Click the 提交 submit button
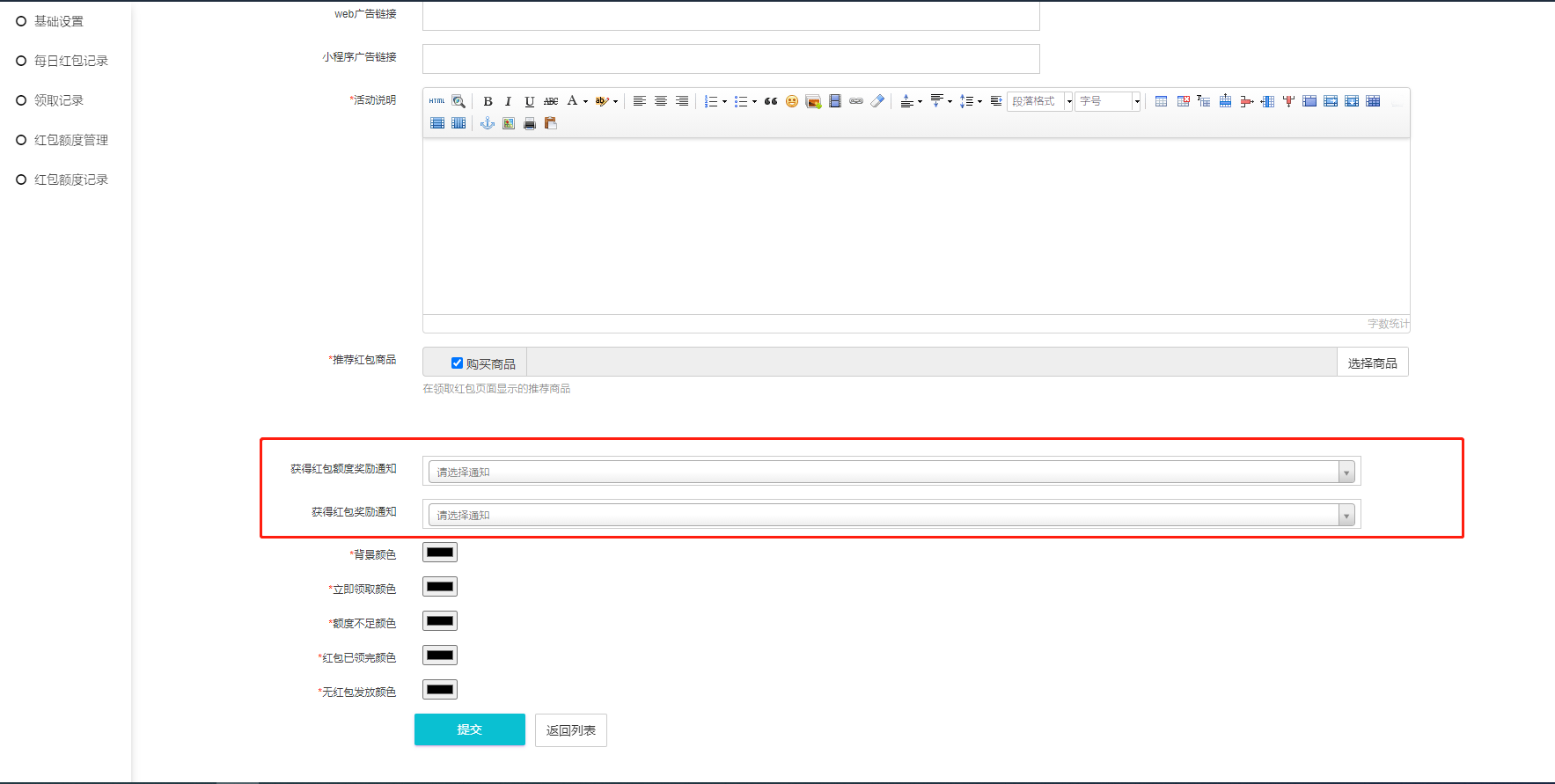 470,729
